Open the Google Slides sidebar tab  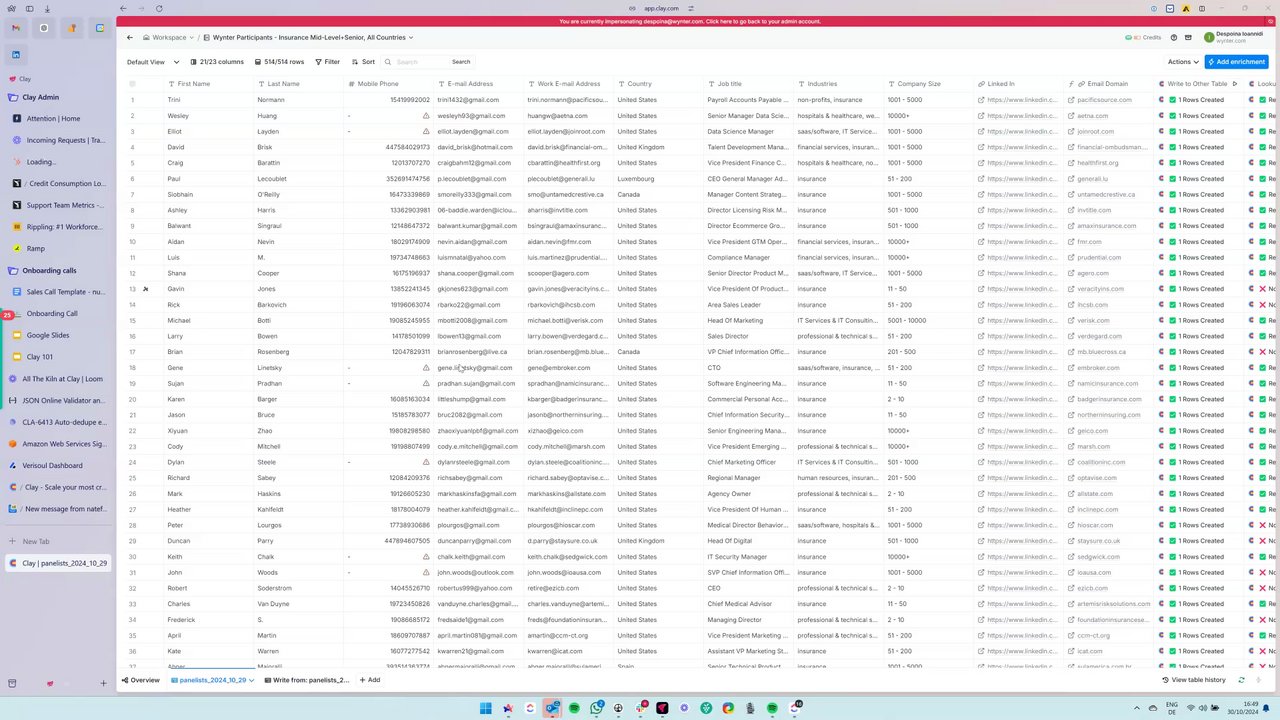[58, 335]
